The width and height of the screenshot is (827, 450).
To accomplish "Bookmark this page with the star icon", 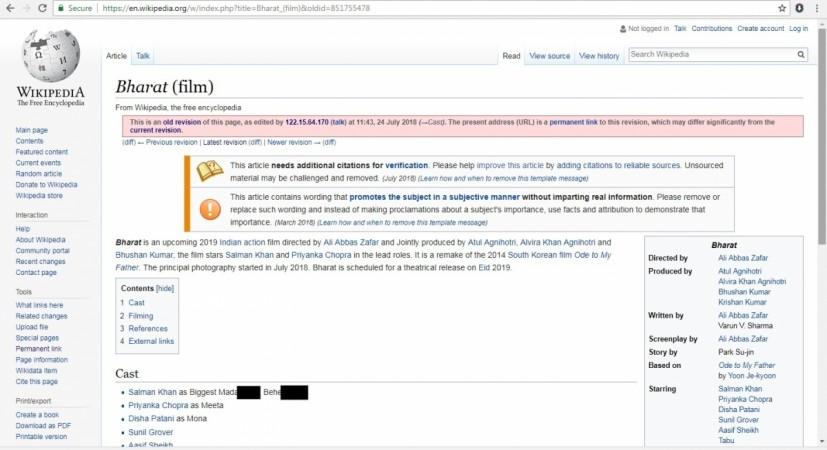I will coord(782,8).
